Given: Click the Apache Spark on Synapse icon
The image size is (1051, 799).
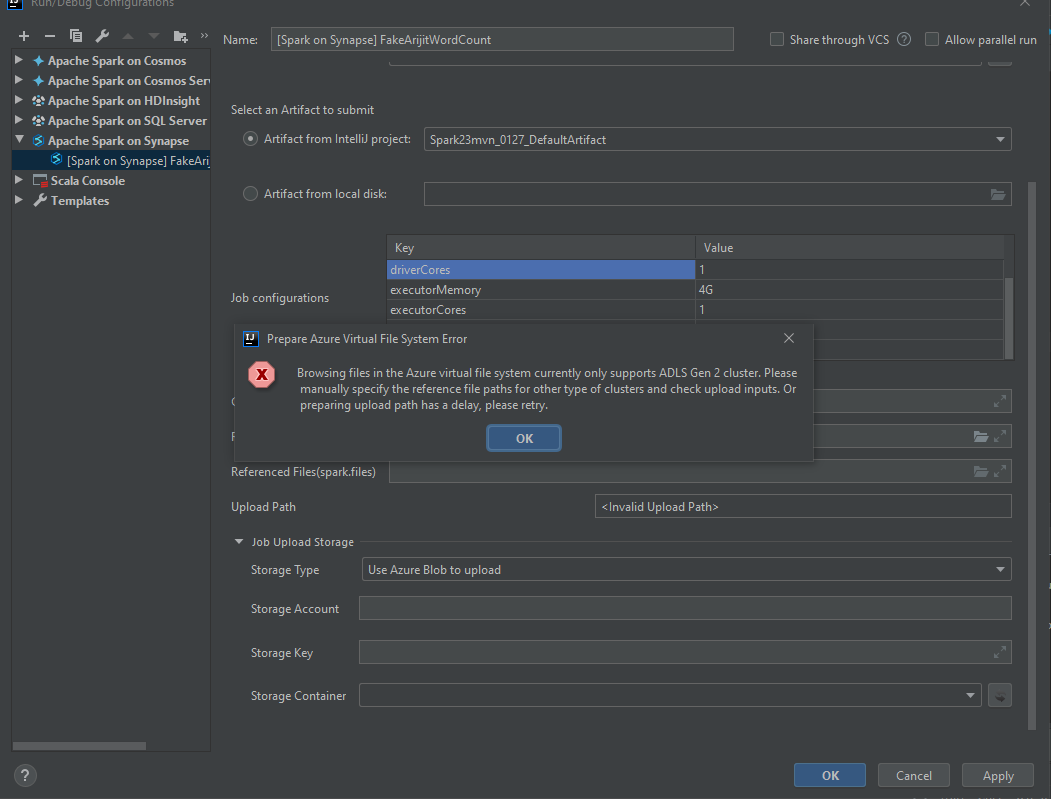Looking at the screenshot, I should [39, 141].
